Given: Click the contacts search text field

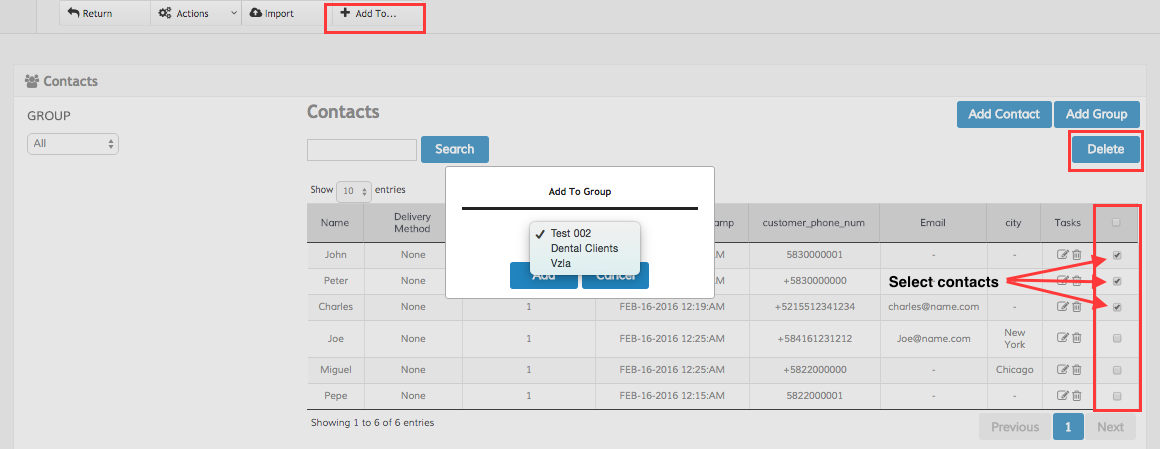Looking at the screenshot, I should pos(361,150).
